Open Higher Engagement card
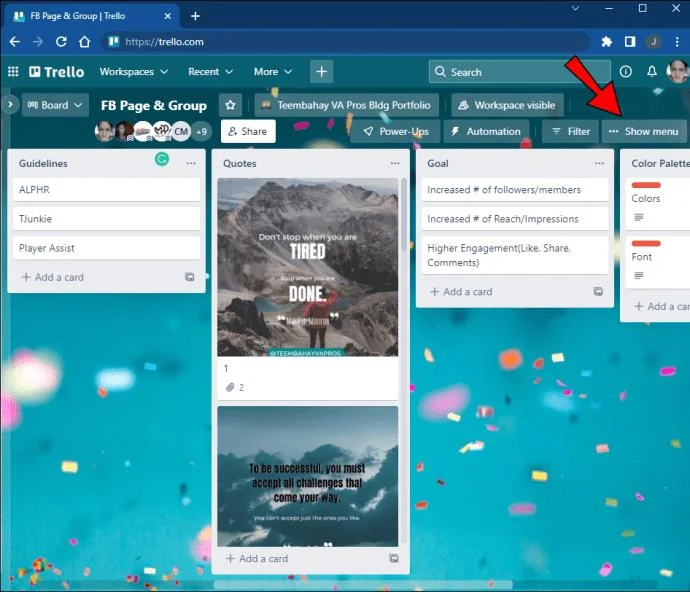The image size is (690, 592). click(x=515, y=255)
